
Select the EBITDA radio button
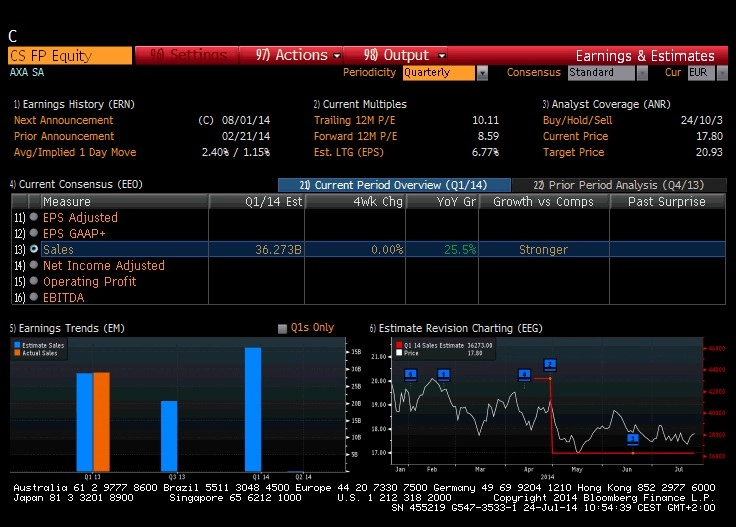(x=34, y=297)
